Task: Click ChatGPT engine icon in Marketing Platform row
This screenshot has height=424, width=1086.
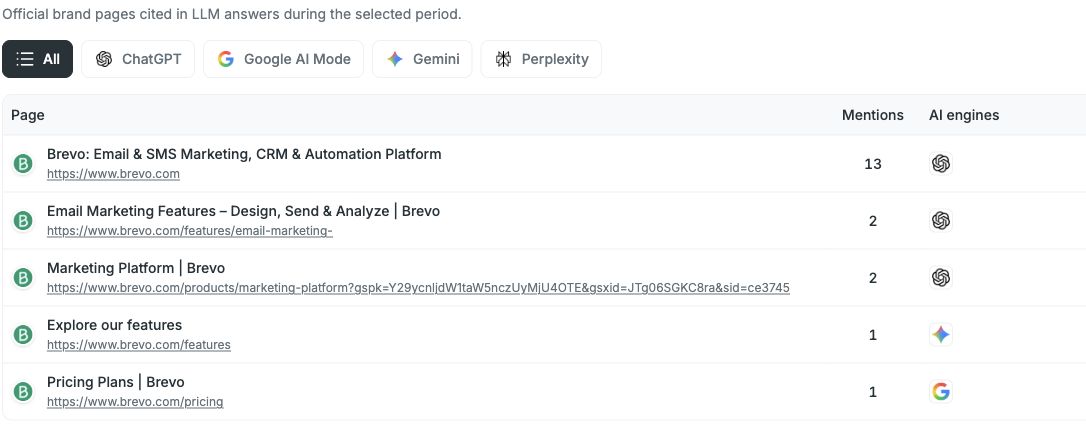Action: (941, 277)
